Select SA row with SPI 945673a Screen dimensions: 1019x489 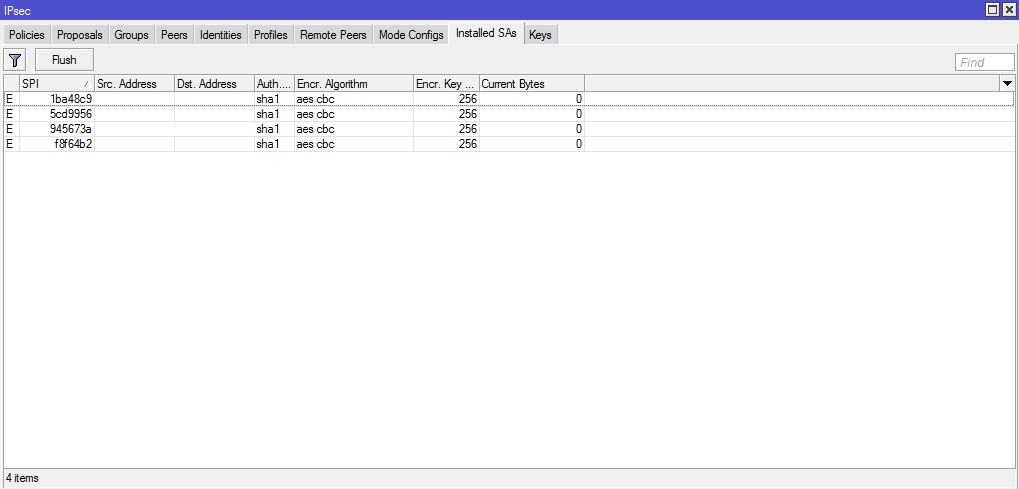(x=508, y=129)
